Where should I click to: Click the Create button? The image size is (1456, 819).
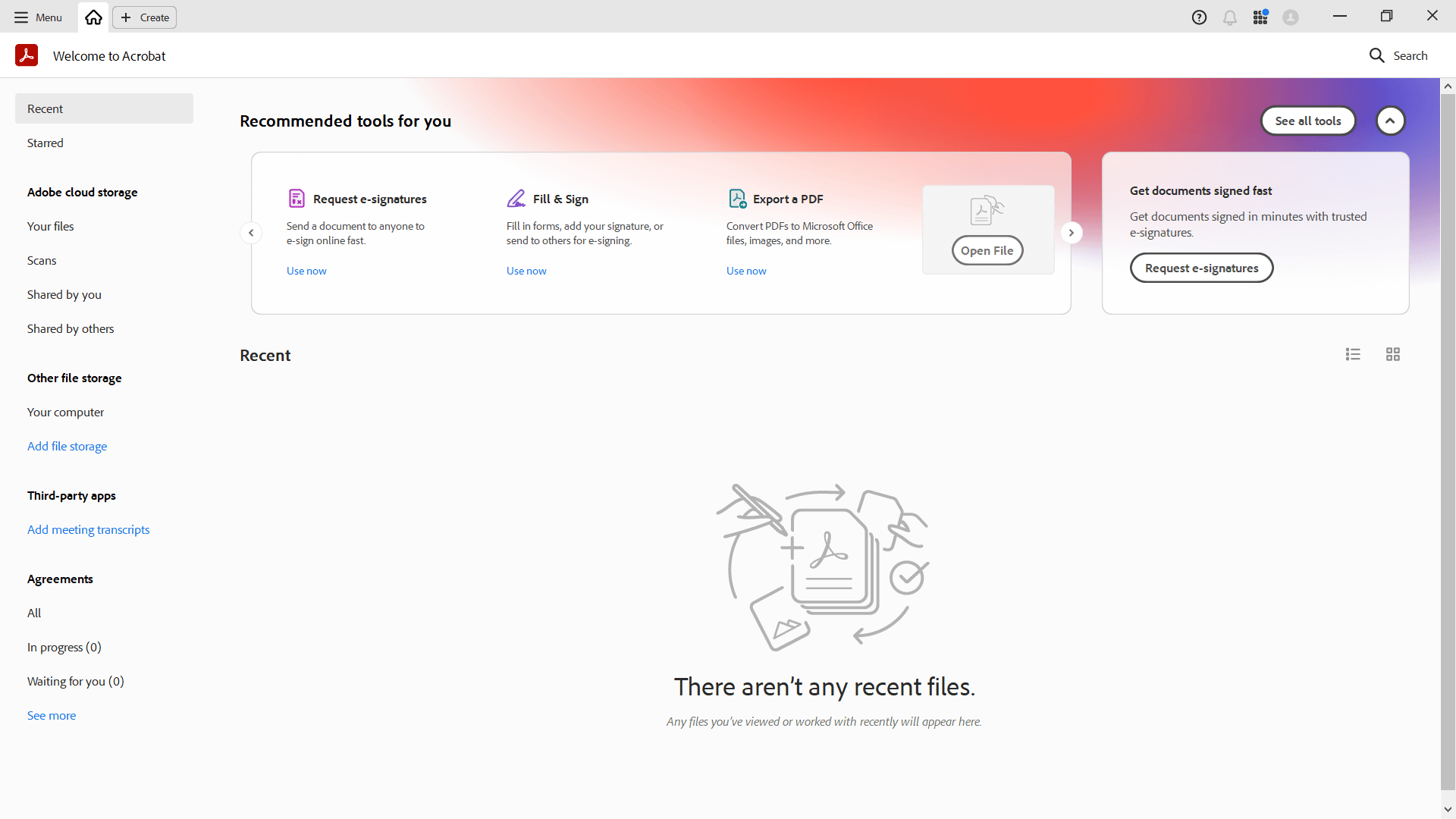click(145, 17)
